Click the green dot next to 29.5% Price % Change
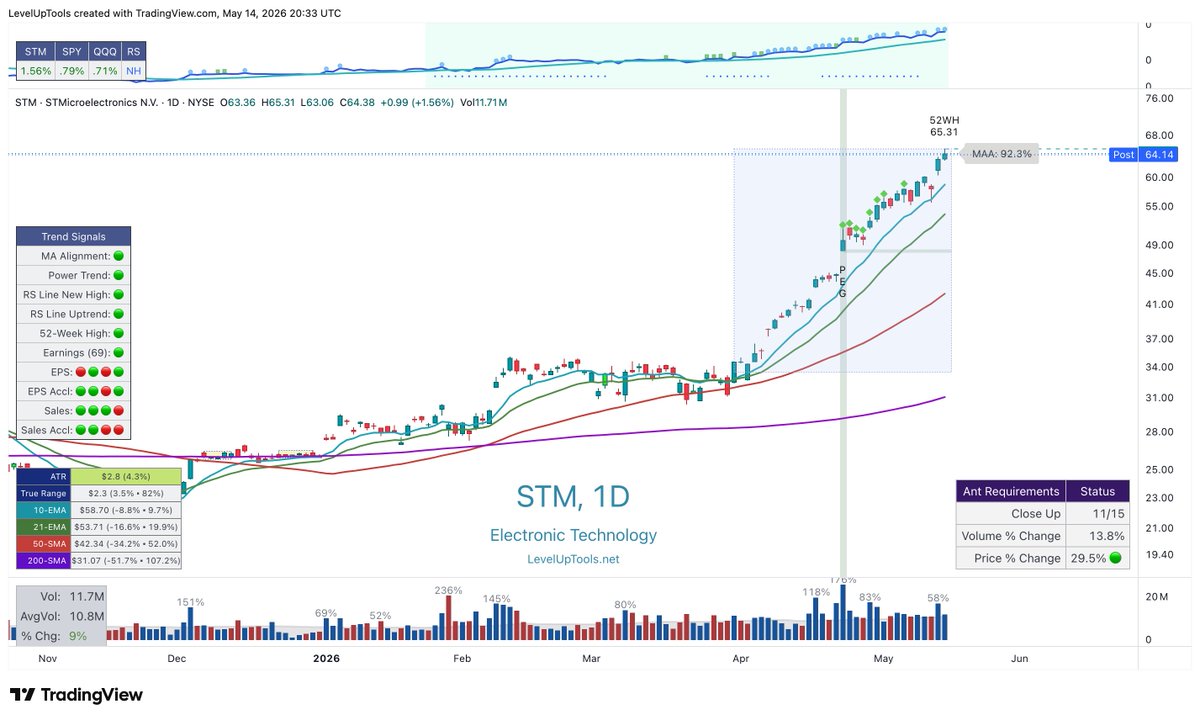Viewport: 1200px width, 720px height. click(x=1115, y=558)
